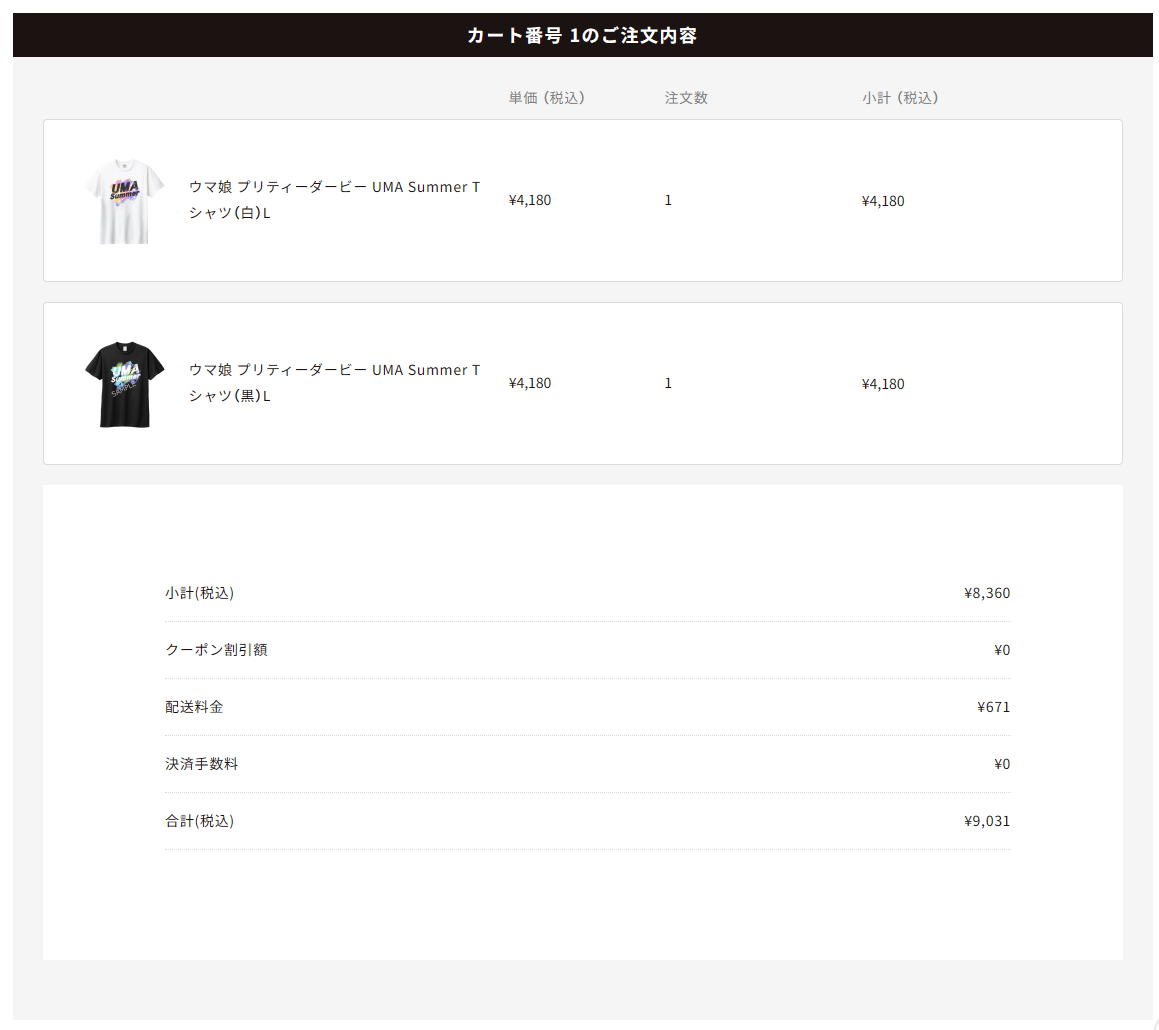1159x1030 pixels.
Task: Select the black T-shirt's unit price
Action: point(530,383)
